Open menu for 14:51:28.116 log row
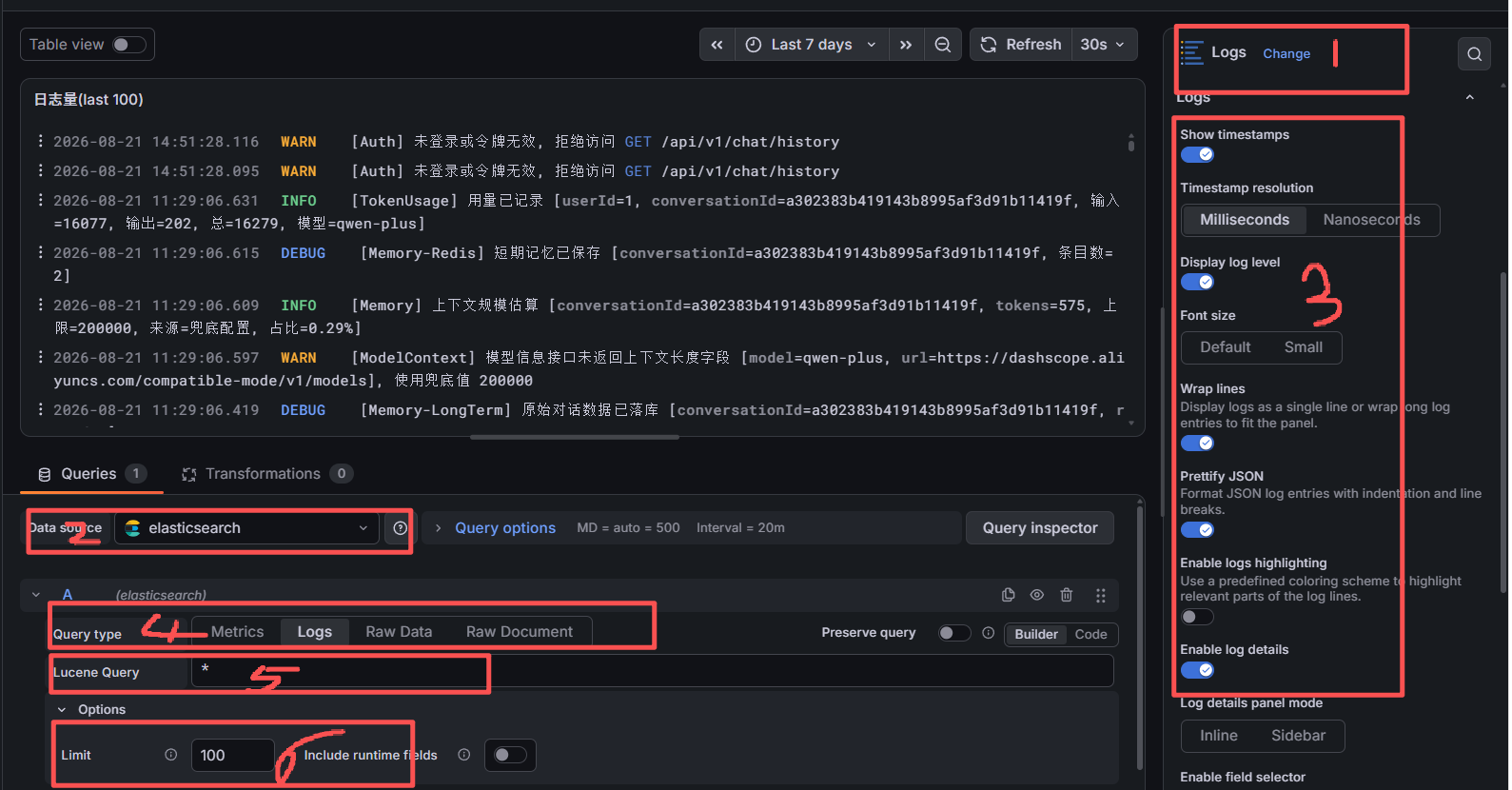Image resolution: width=1512 pixels, height=790 pixels. pyautogui.click(x=40, y=141)
